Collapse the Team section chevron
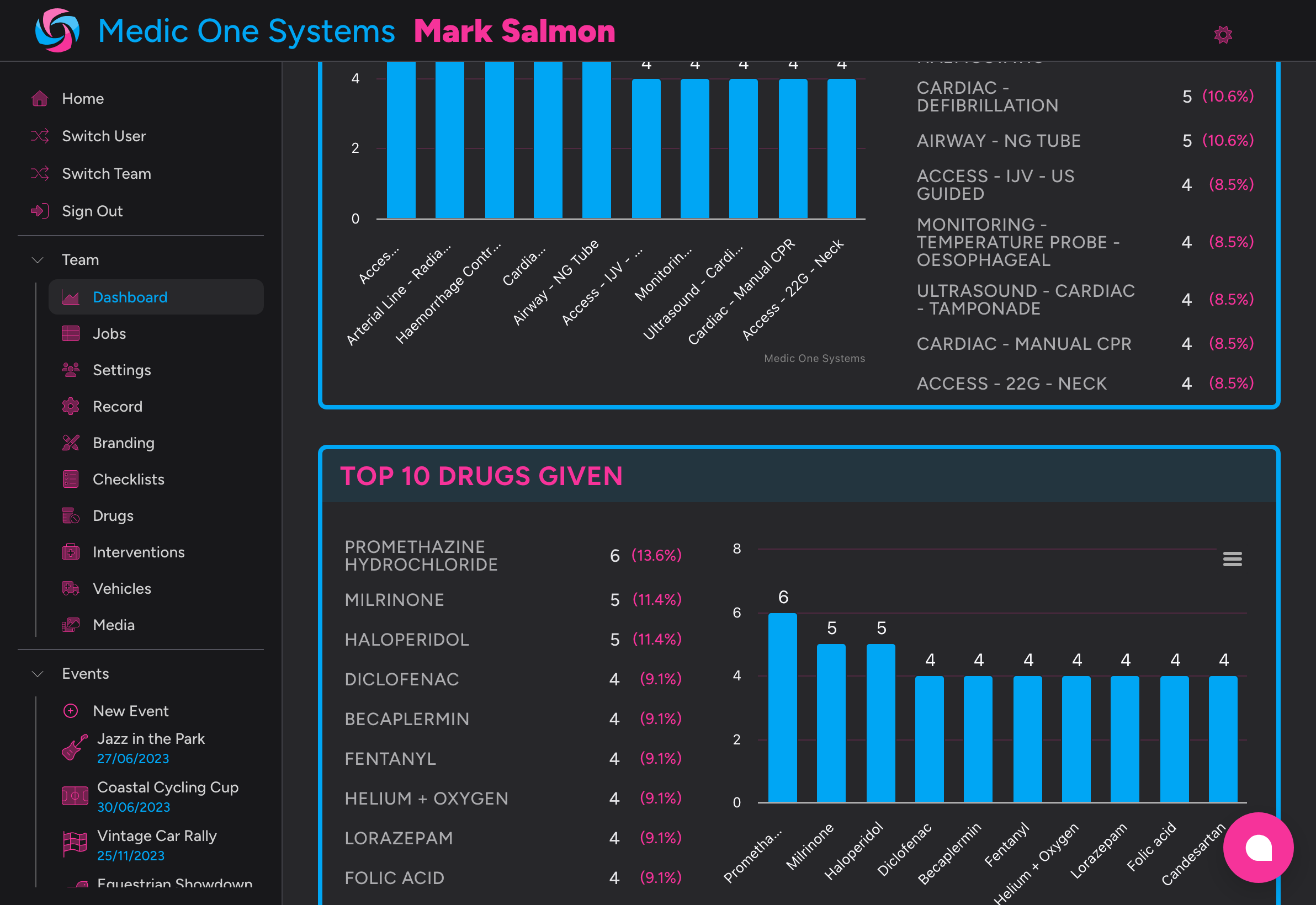1316x905 pixels. pyautogui.click(x=38, y=260)
